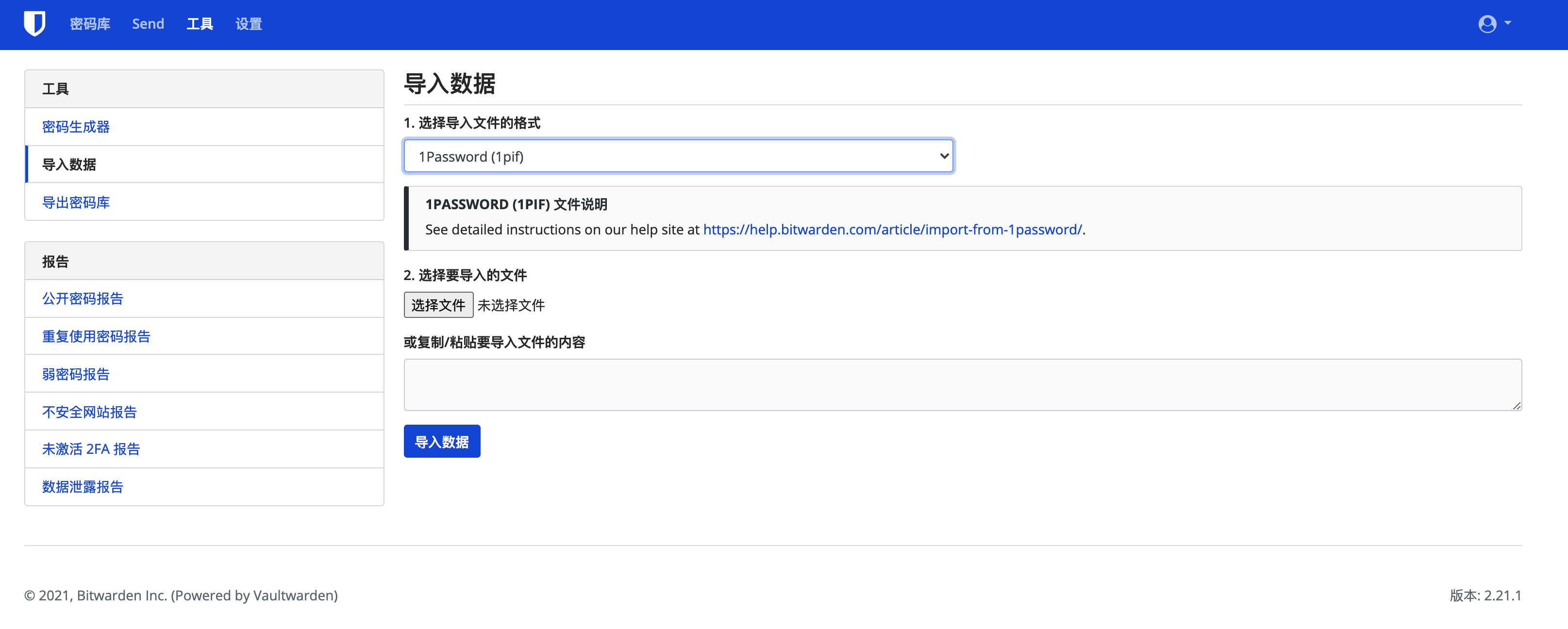Select the 工具 navigation tab

(x=200, y=24)
